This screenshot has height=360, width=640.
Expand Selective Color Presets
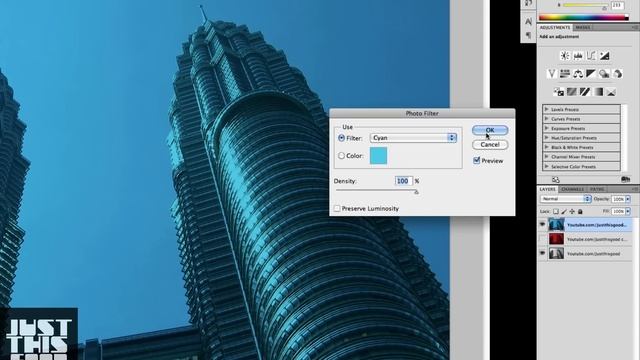coord(547,166)
